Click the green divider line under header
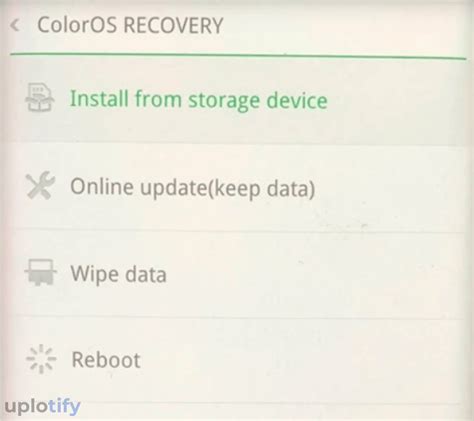Viewport: 474px width, 421px height. point(238,56)
